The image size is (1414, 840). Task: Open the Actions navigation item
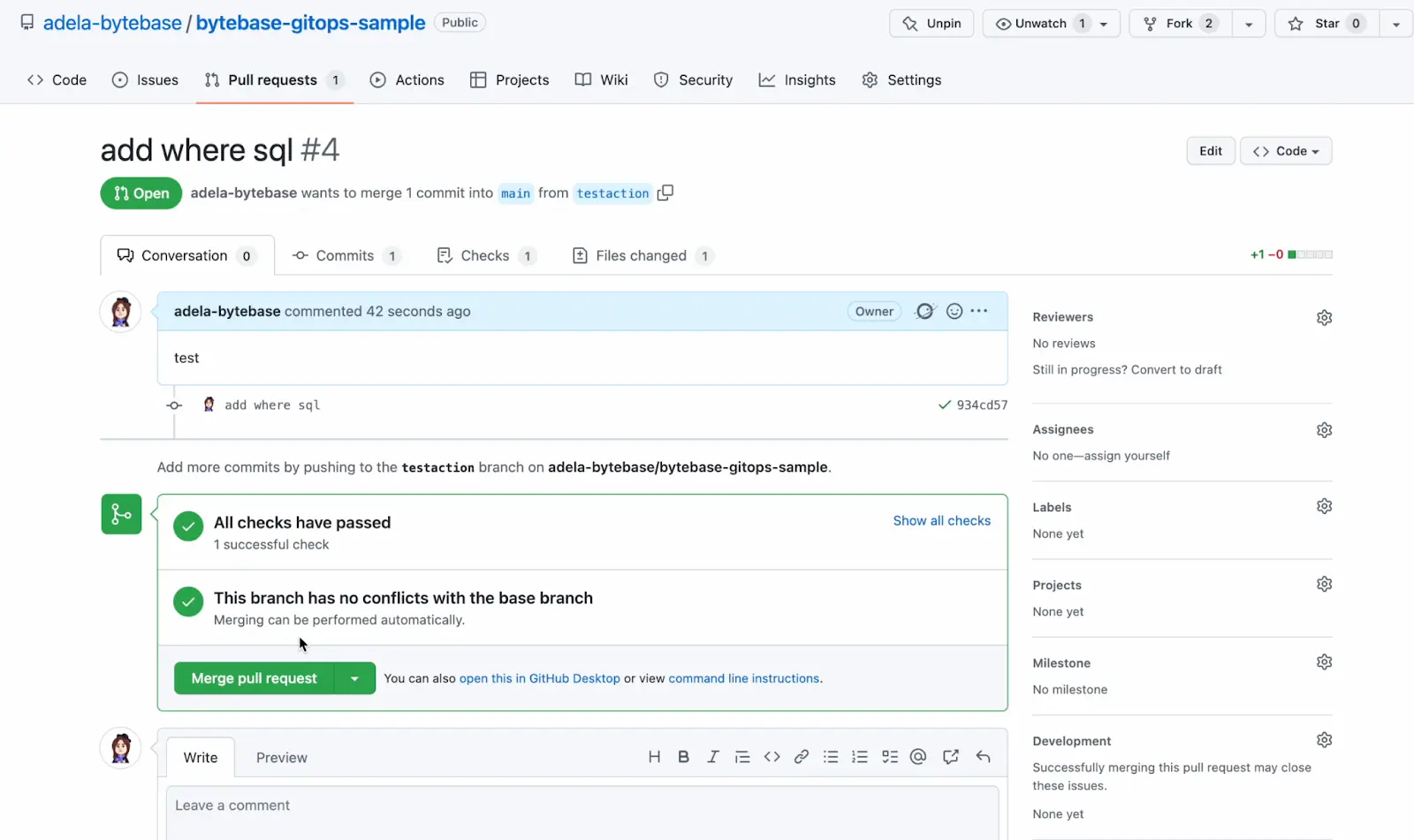click(x=407, y=79)
